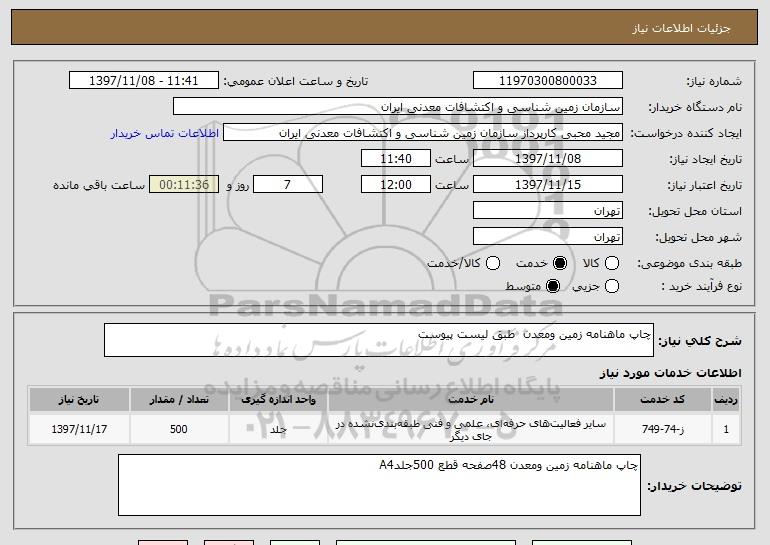Select the کالا radio button

tap(612, 263)
